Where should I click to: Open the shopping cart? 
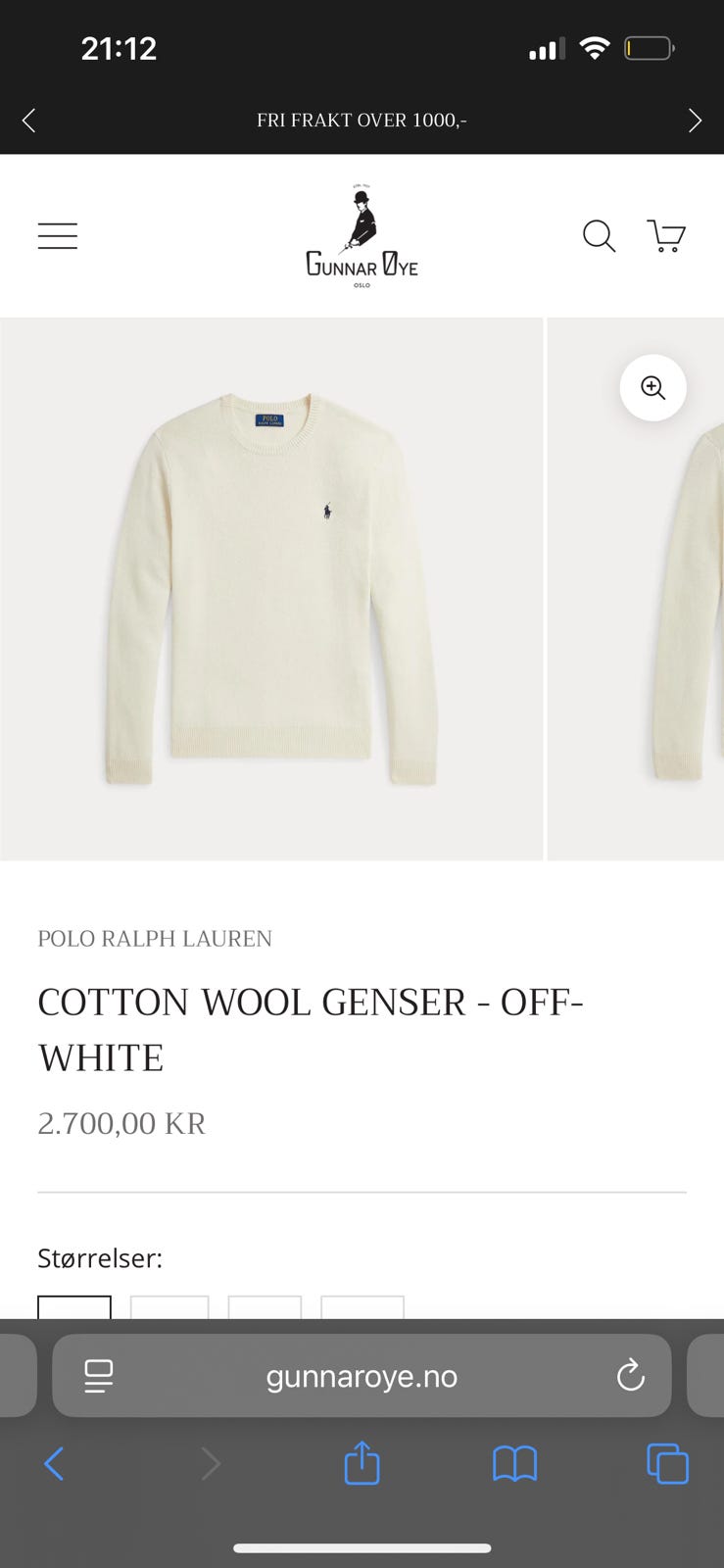[x=666, y=236]
